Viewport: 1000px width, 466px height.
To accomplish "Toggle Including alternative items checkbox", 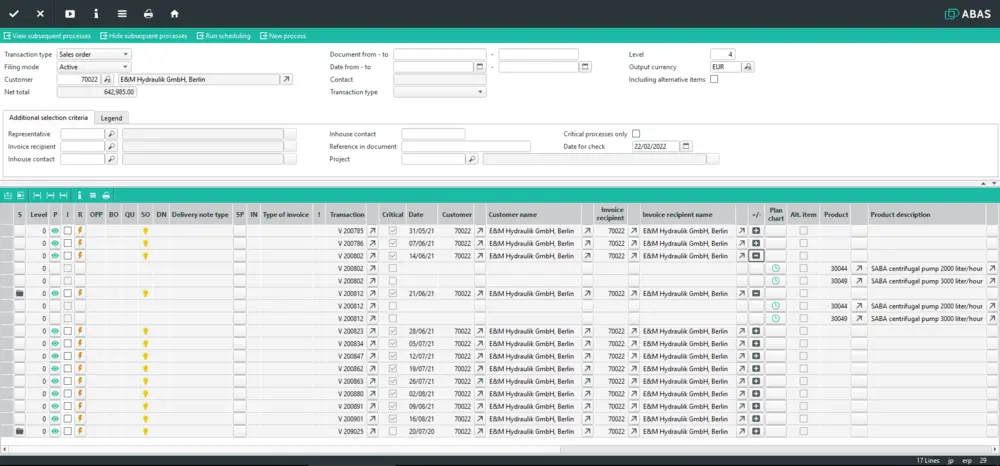I will pyautogui.click(x=714, y=80).
